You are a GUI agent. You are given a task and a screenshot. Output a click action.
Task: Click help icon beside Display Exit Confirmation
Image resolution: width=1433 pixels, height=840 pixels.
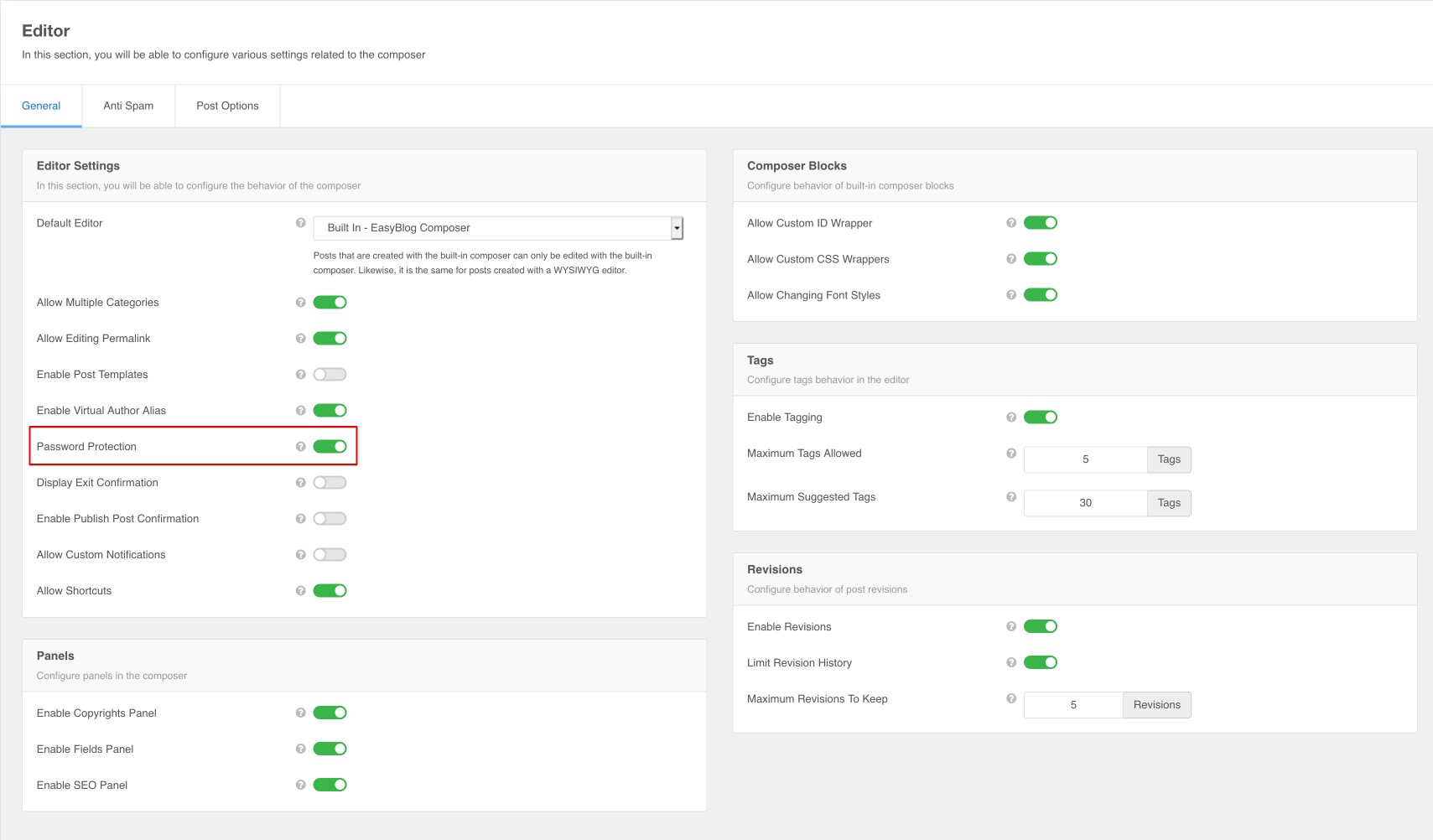(300, 483)
